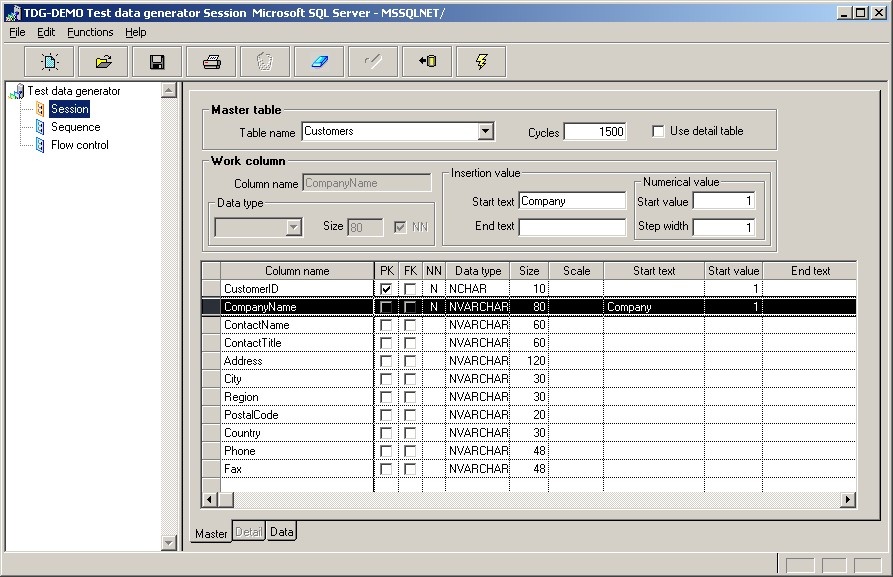Open the Edit menu
893x577 pixels.
(46, 32)
